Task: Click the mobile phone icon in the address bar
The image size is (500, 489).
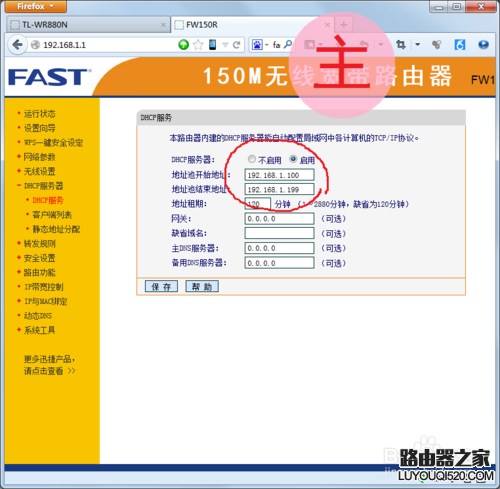Action: point(212,44)
